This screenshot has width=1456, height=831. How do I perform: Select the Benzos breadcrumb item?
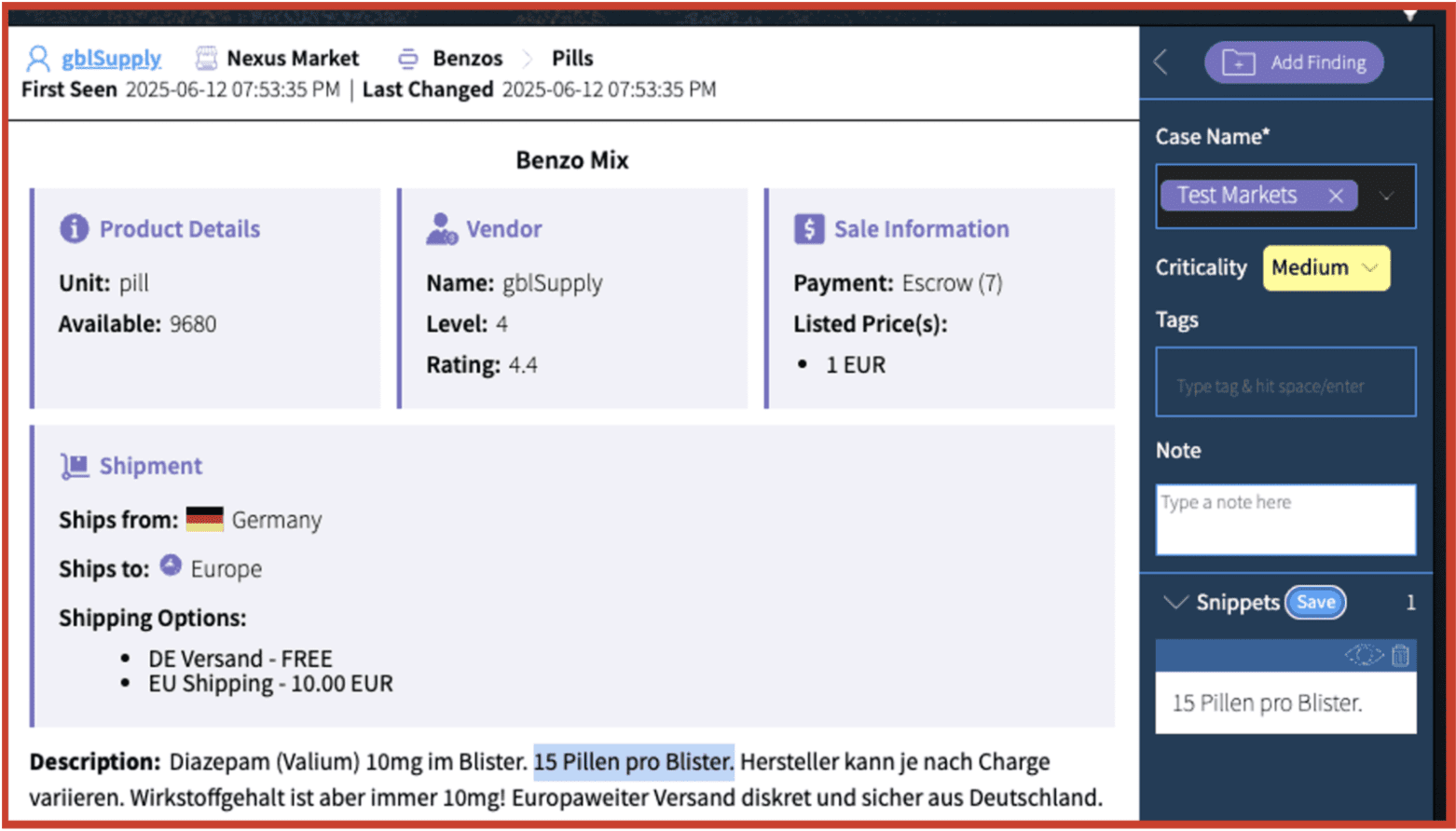pyautogui.click(x=467, y=59)
